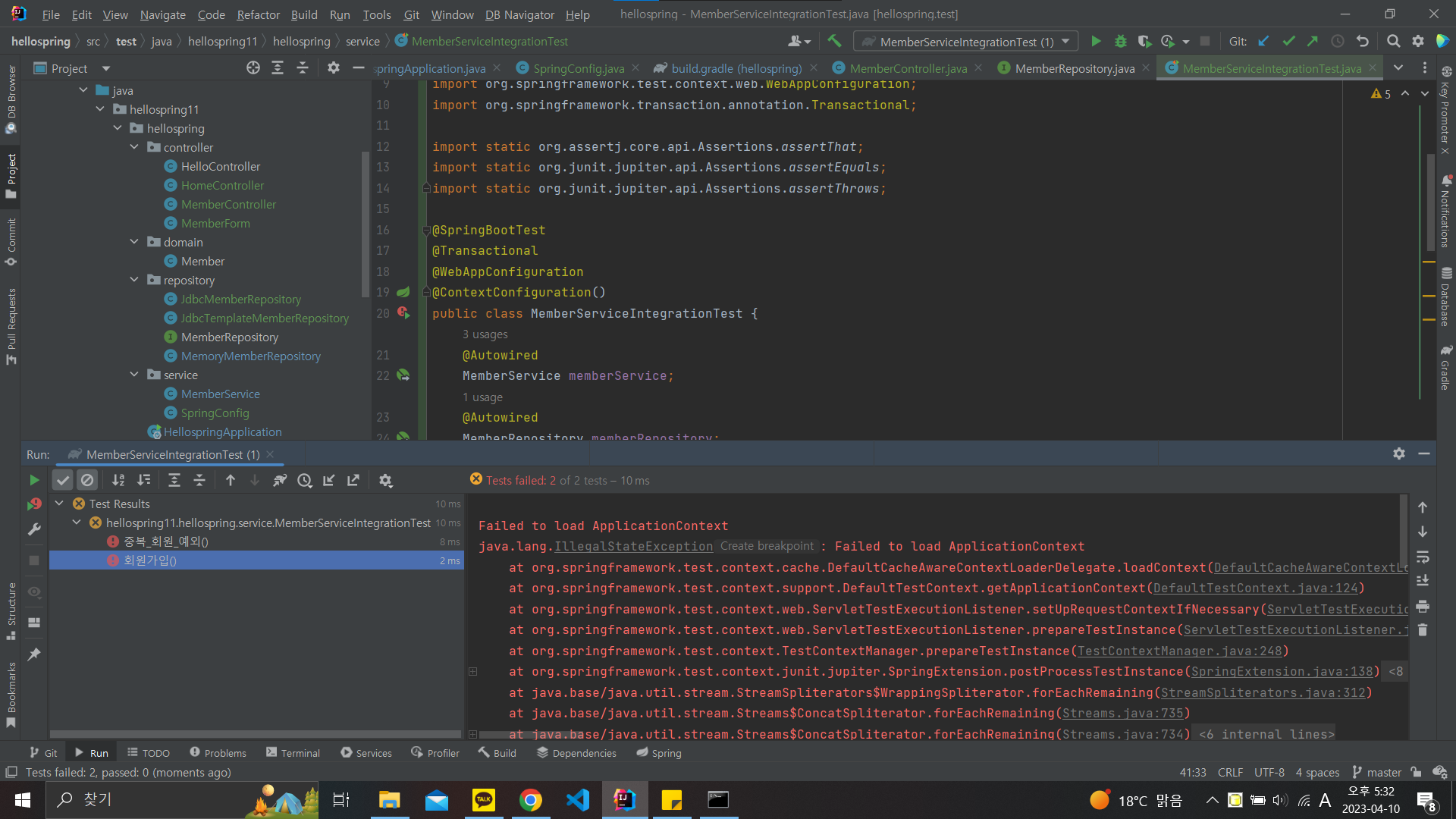The height and width of the screenshot is (819, 1456).
Task: Click Git push arrow icon
Action: click(1312, 41)
